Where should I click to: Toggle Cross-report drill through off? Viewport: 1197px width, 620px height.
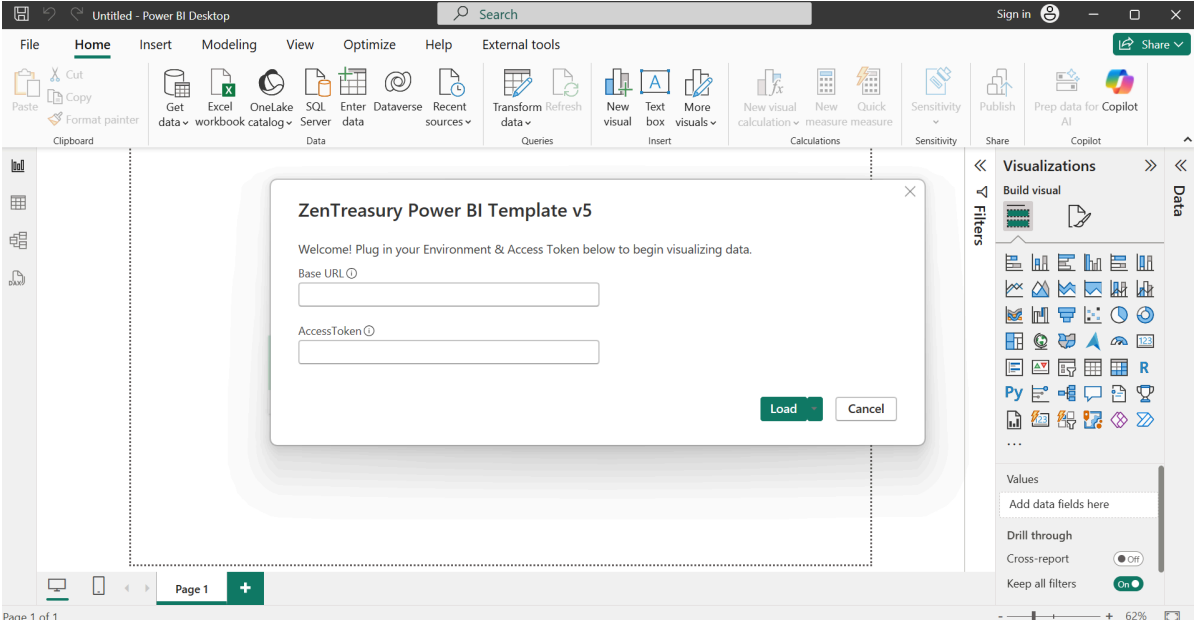click(x=1128, y=558)
